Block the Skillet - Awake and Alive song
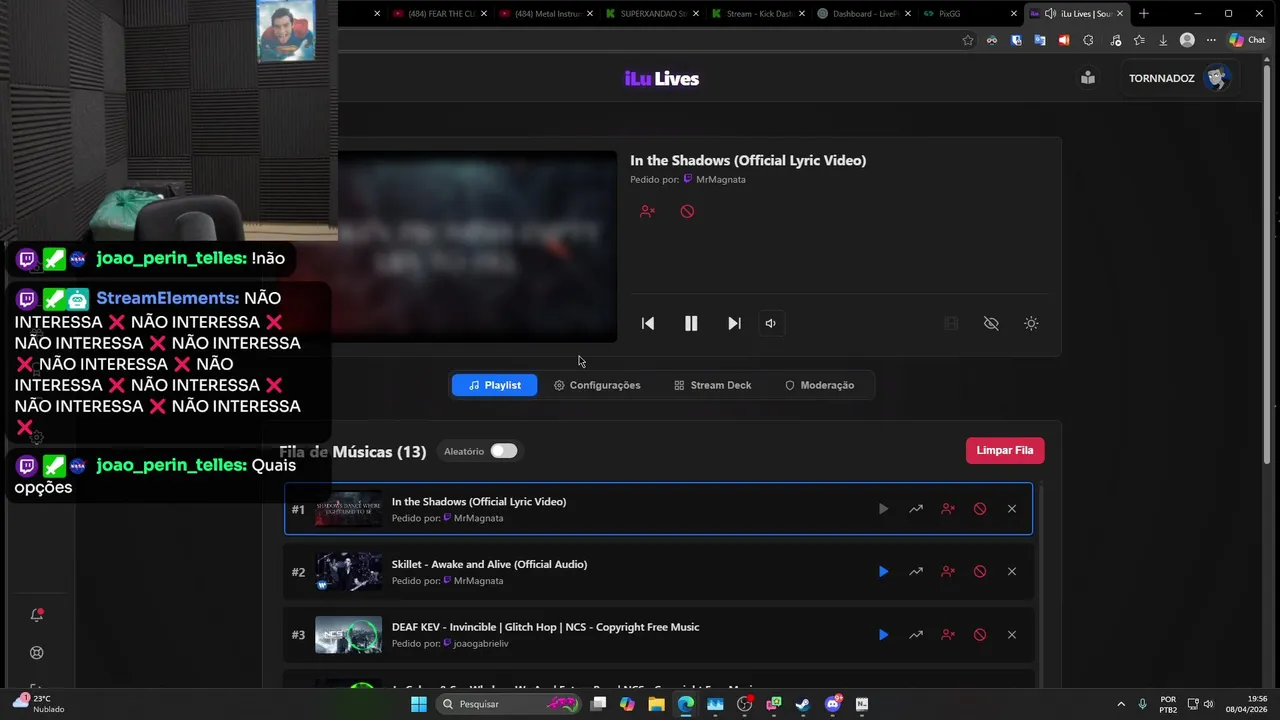Viewport: 1280px width, 720px height. (980, 572)
